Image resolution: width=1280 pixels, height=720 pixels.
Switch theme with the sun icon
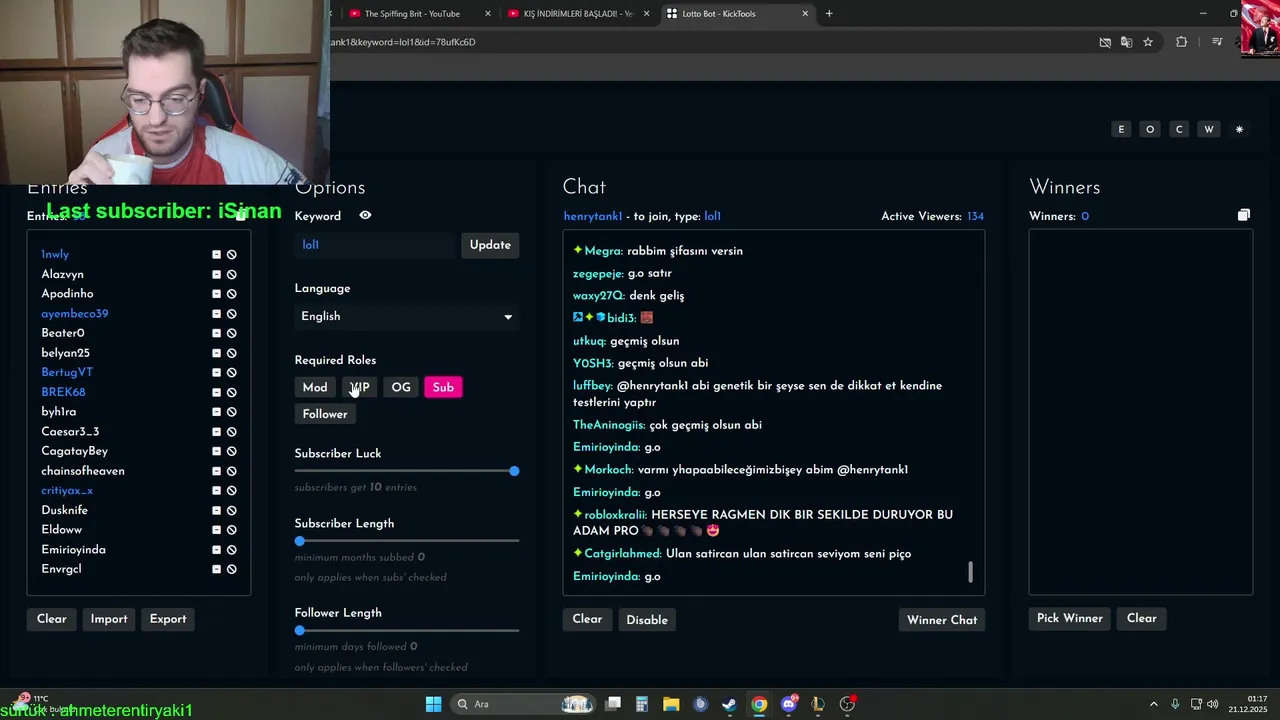point(1239,130)
